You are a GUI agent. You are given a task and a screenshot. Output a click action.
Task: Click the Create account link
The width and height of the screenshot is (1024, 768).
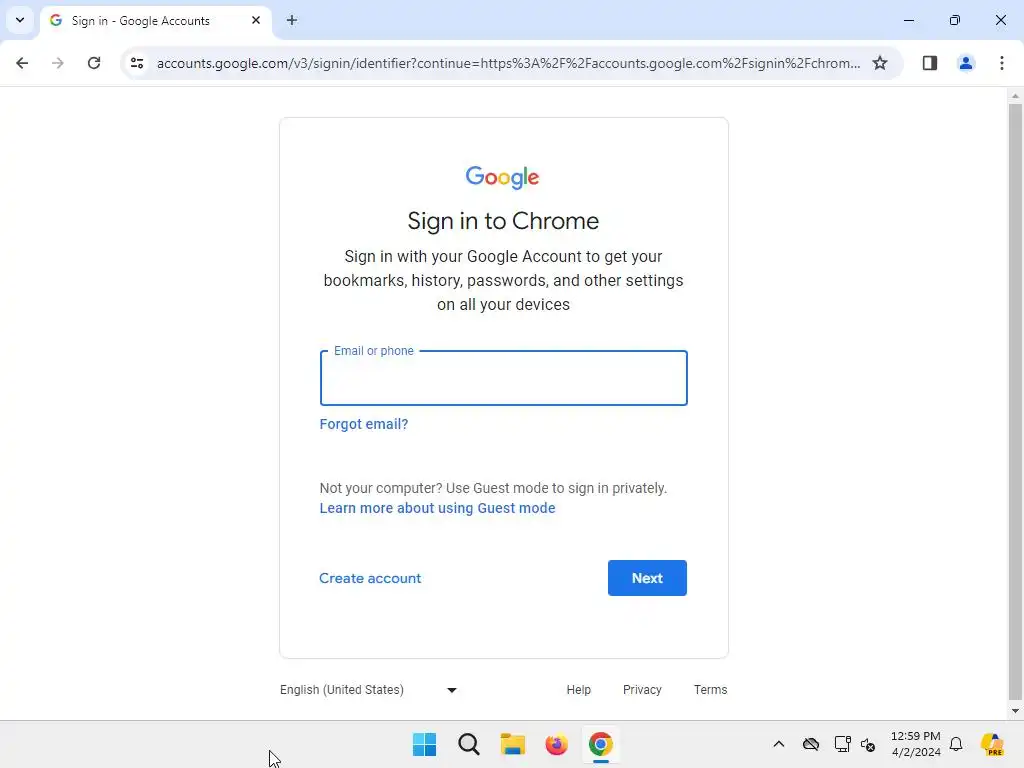[x=370, y=578]
